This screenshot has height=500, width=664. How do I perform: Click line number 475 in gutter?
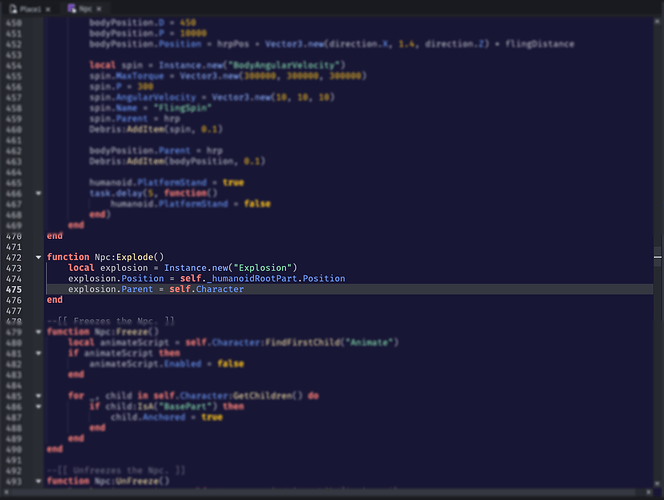tap(14, 289)
